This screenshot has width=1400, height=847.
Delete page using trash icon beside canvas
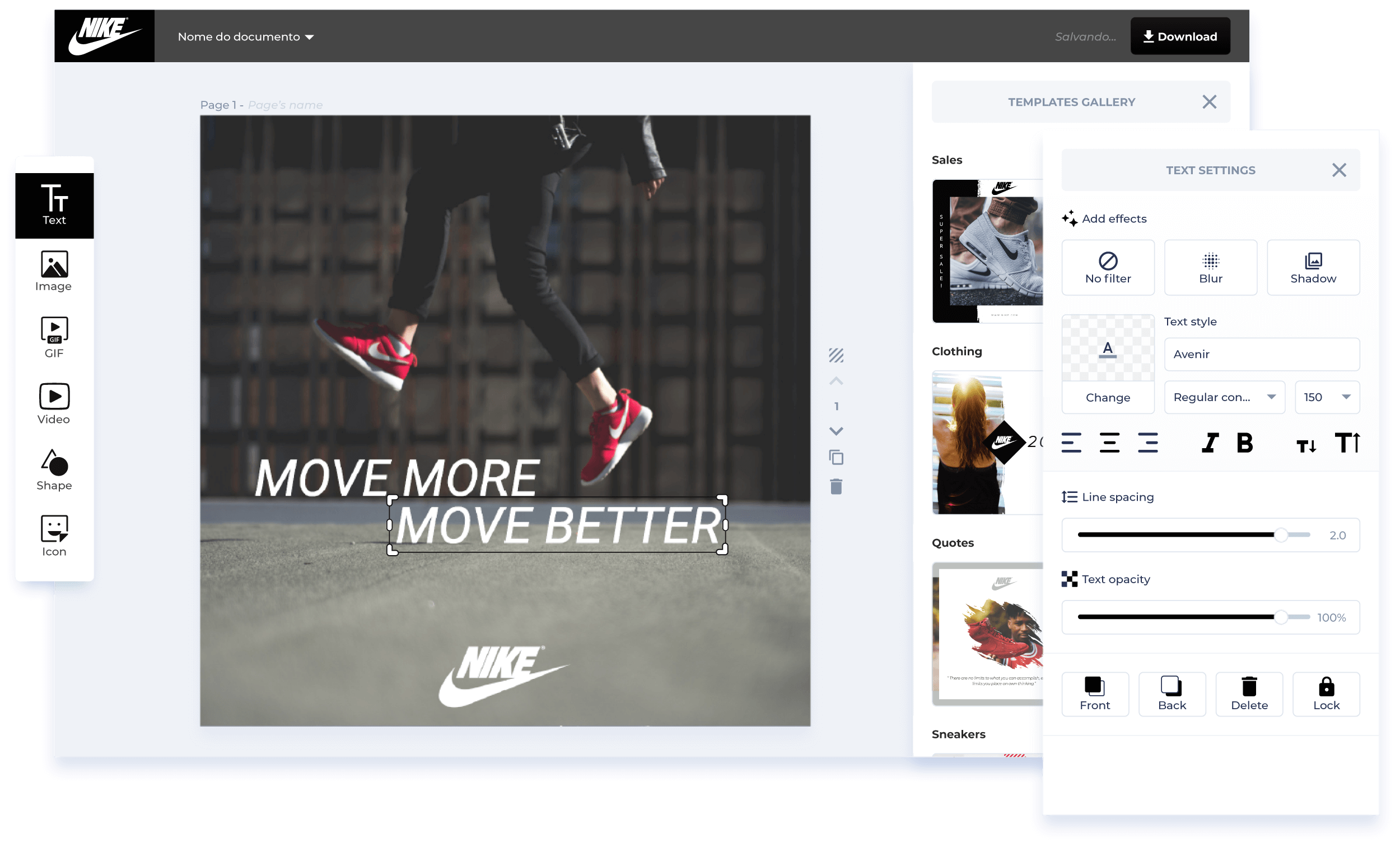836,487
